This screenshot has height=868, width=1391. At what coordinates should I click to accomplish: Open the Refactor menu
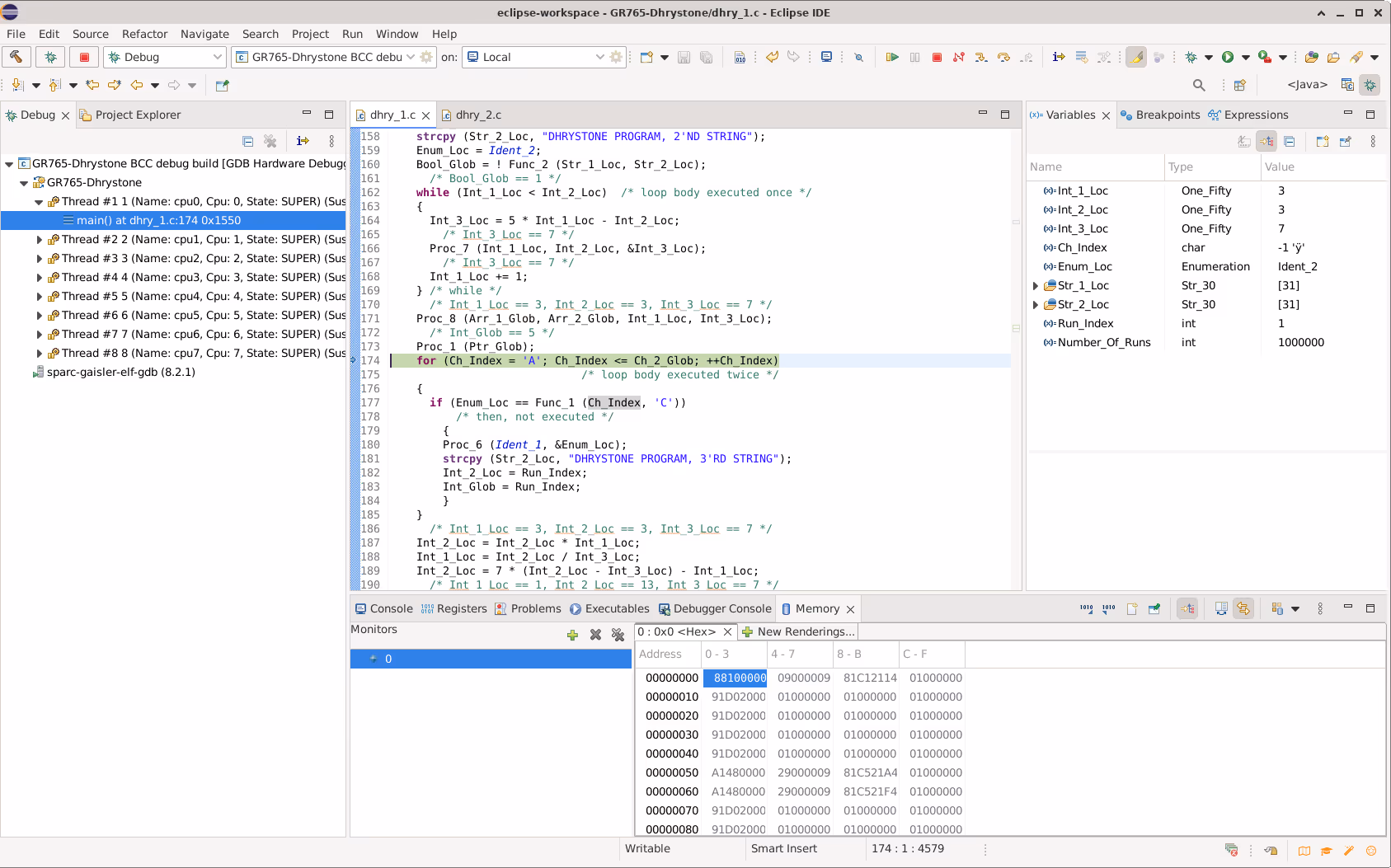144,34
